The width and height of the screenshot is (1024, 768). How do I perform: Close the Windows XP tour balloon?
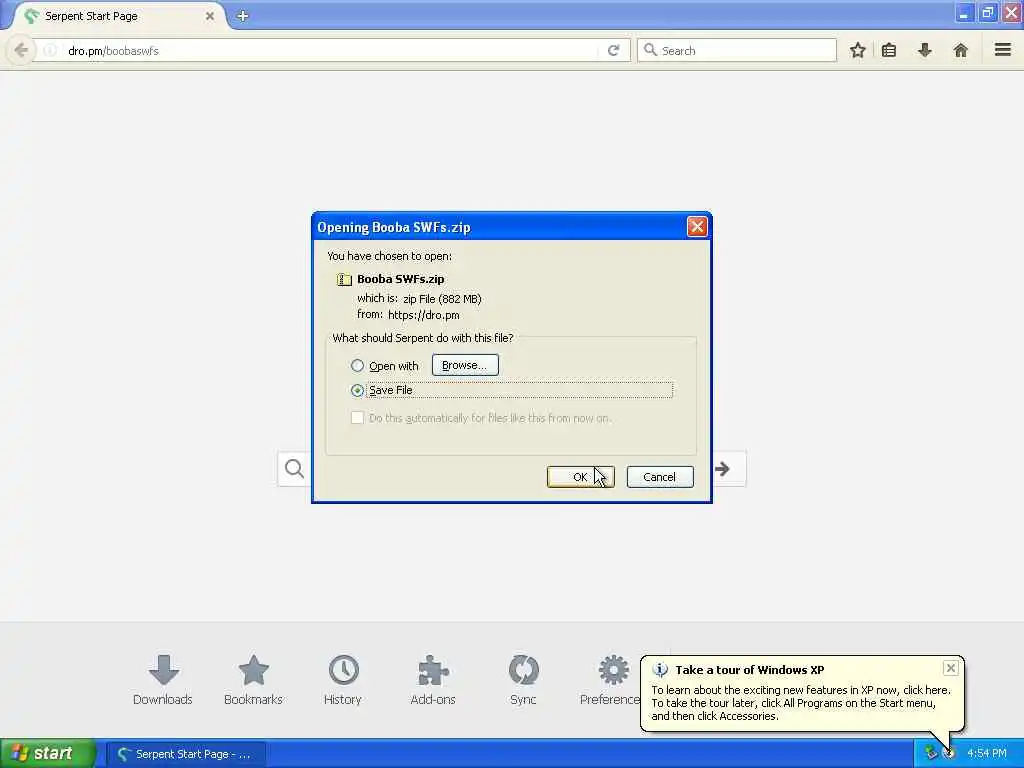pos(951,667)
